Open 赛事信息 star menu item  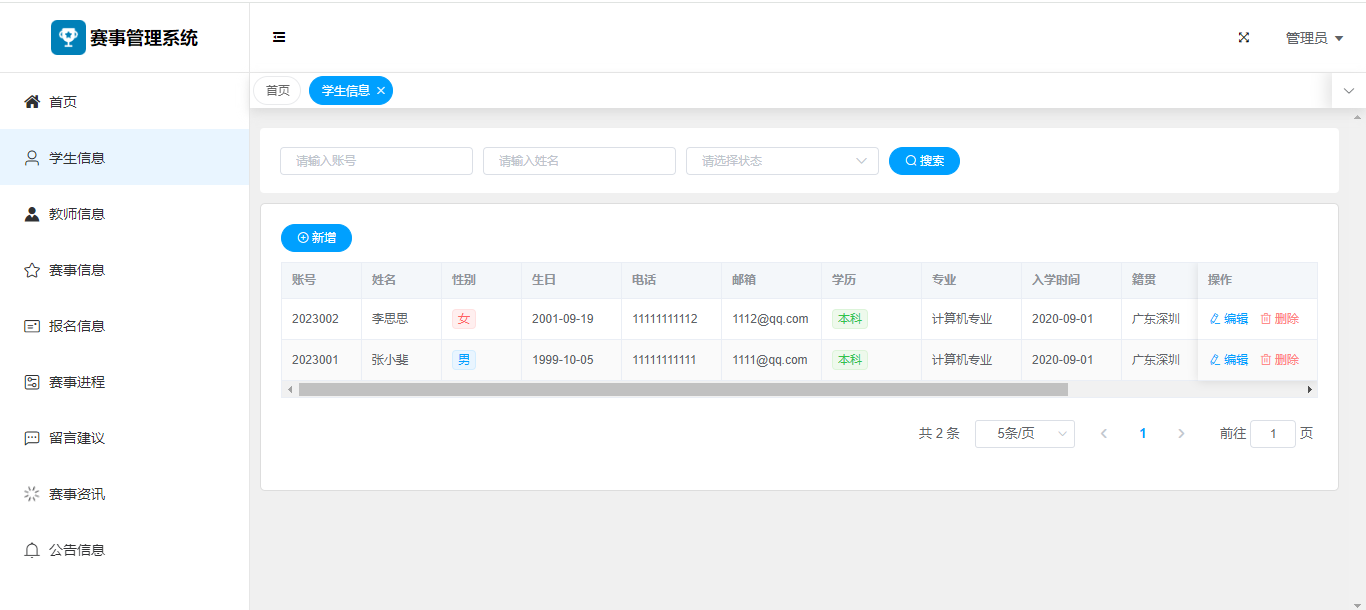pos(77,269)
